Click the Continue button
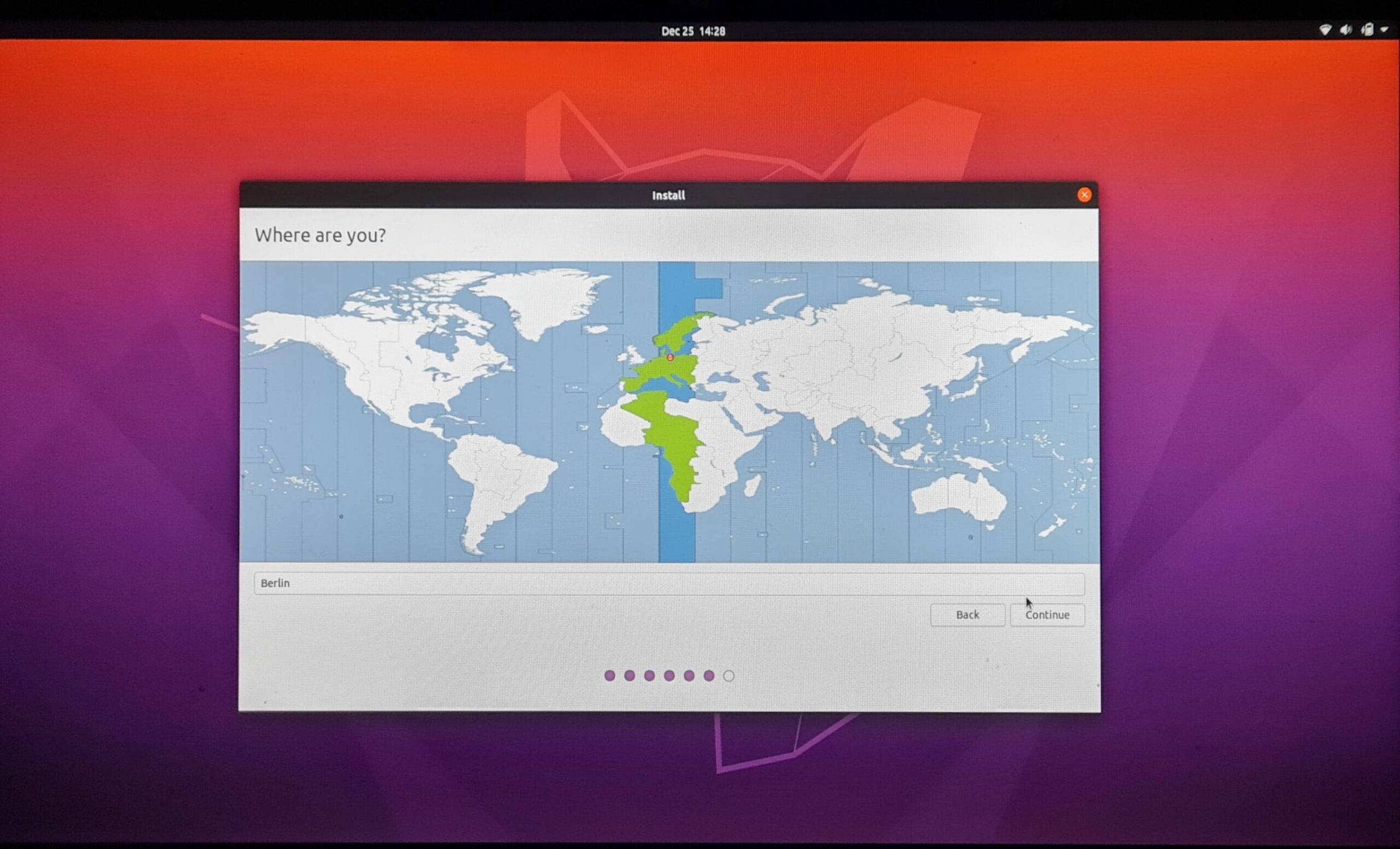 click(x=1047, y=614)
